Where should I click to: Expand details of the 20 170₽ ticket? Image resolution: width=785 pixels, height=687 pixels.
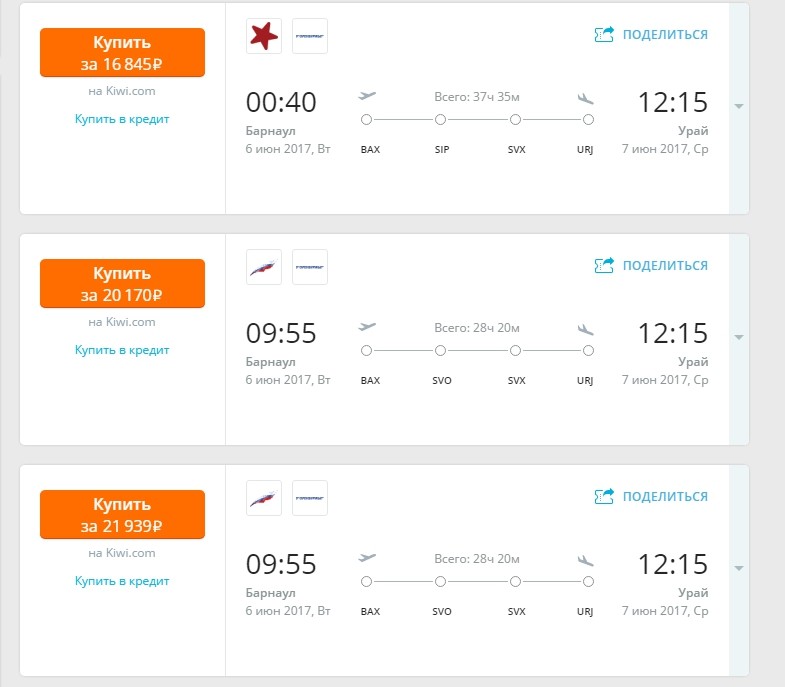pos(738,338)
